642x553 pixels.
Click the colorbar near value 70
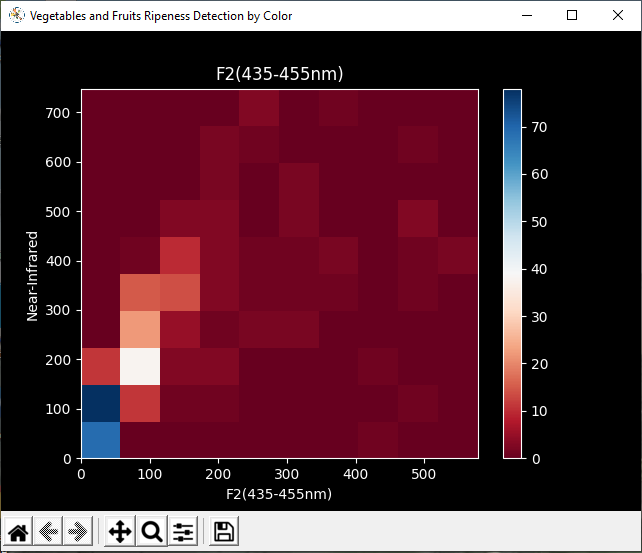click(x=512, y=127)
